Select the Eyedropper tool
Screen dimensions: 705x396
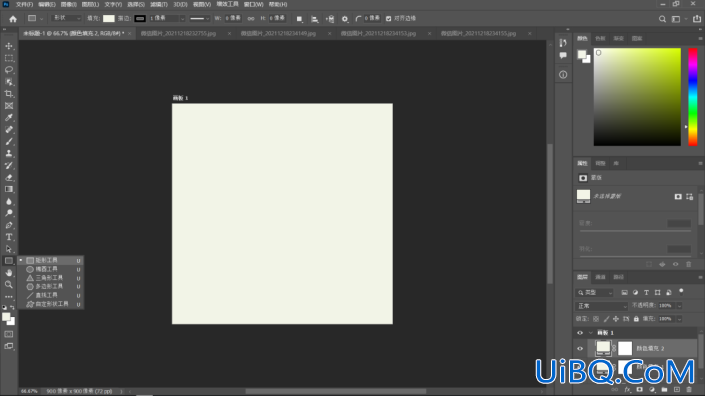[9, 117]
